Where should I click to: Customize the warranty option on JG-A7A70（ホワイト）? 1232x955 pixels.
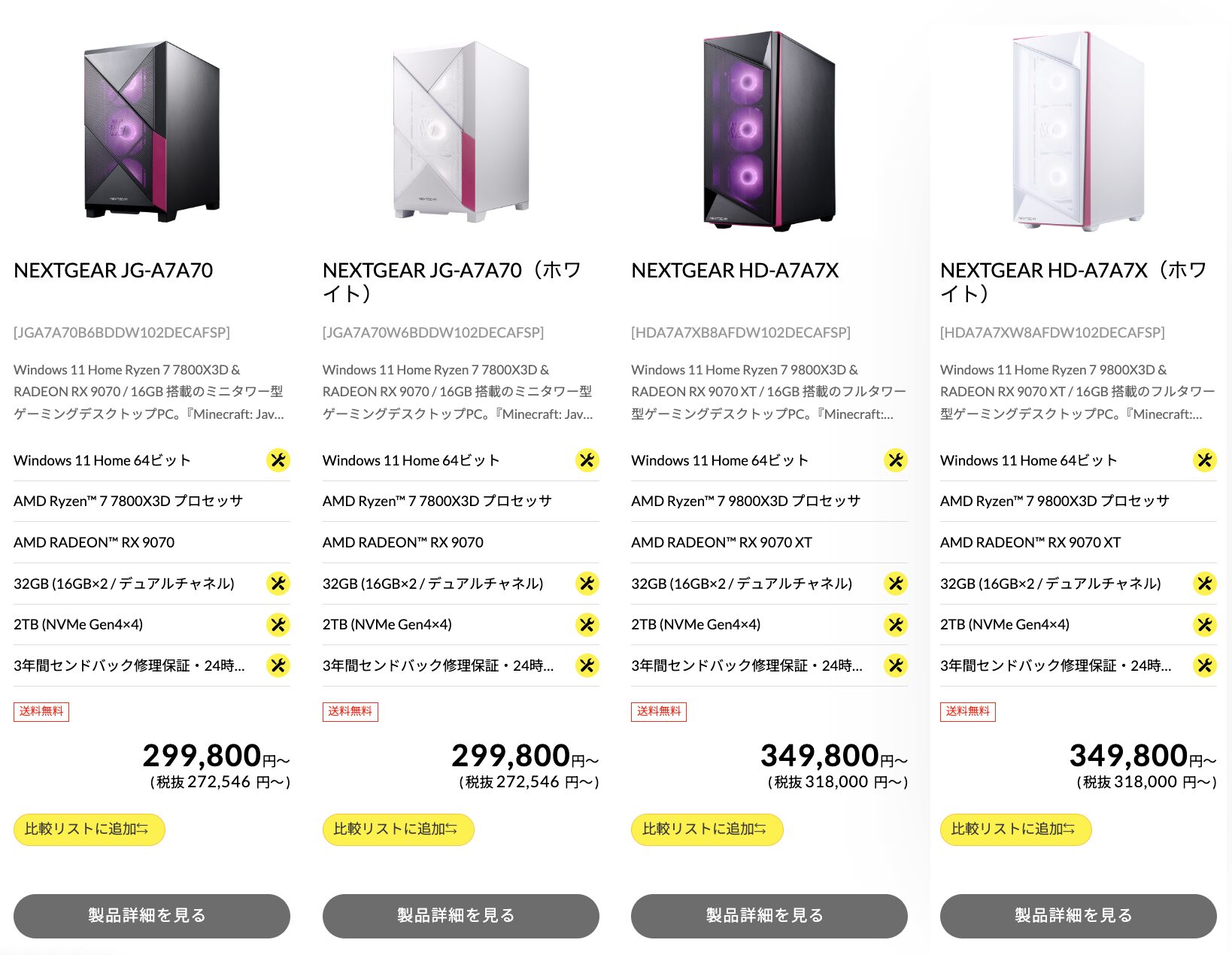coord(587,665)
